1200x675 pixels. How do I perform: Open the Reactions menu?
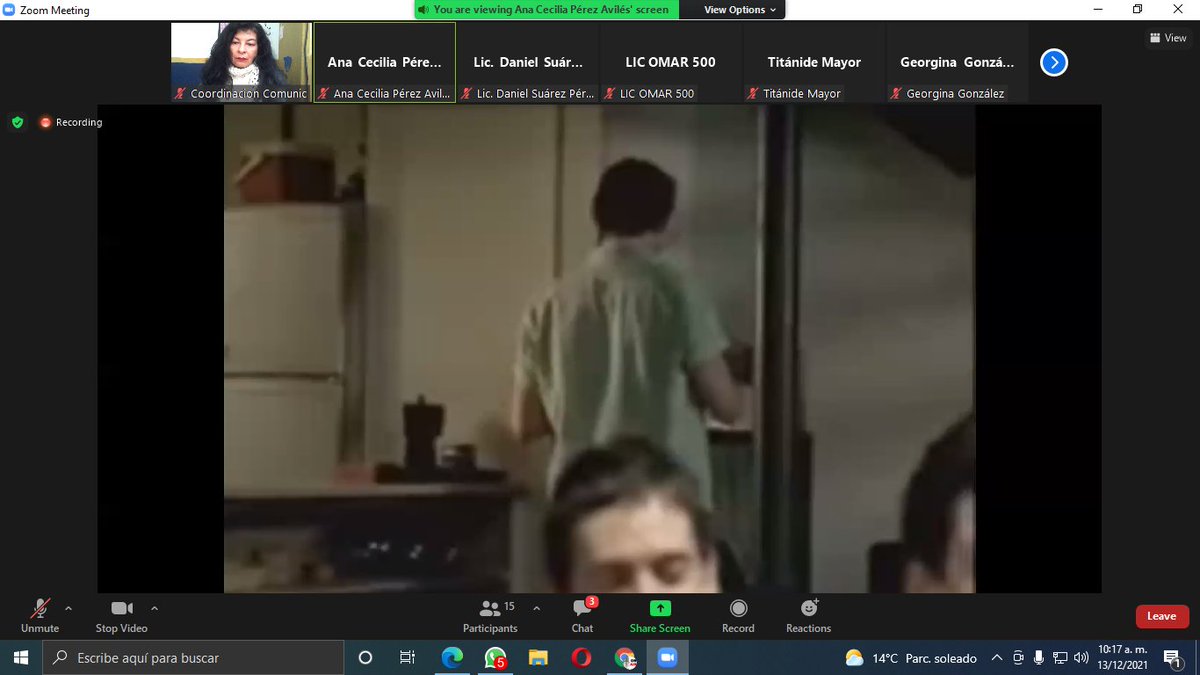click(808, 615)
